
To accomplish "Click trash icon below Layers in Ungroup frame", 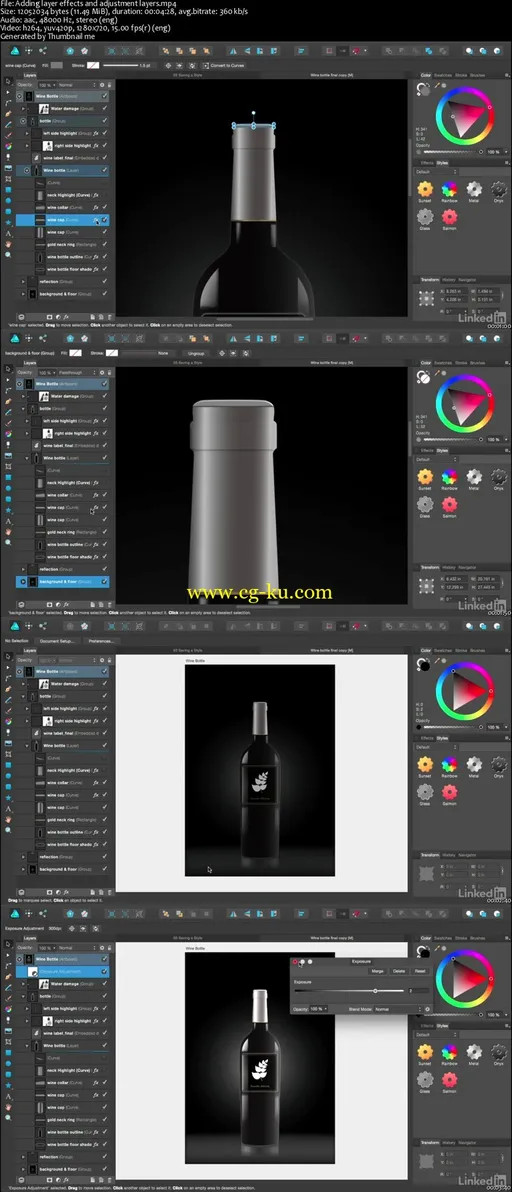I will tap(109, 604).
